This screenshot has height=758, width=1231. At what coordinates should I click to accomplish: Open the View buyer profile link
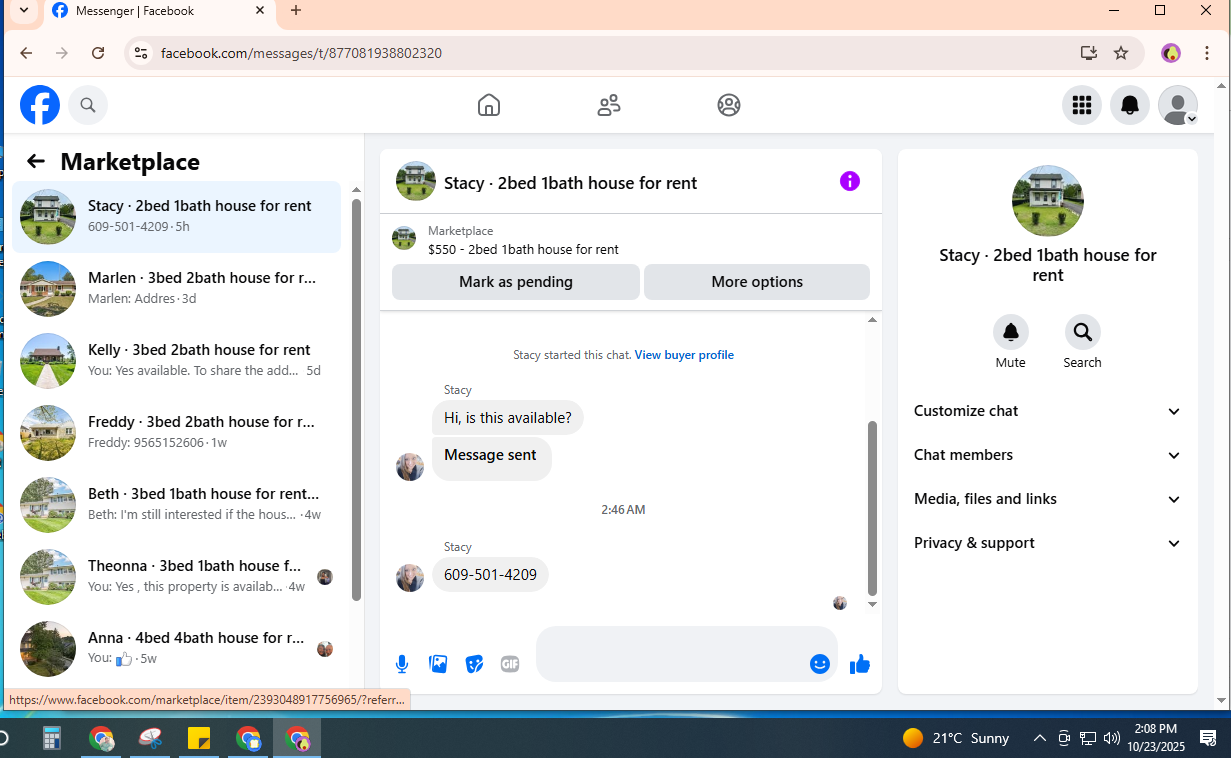coord(684,355)
